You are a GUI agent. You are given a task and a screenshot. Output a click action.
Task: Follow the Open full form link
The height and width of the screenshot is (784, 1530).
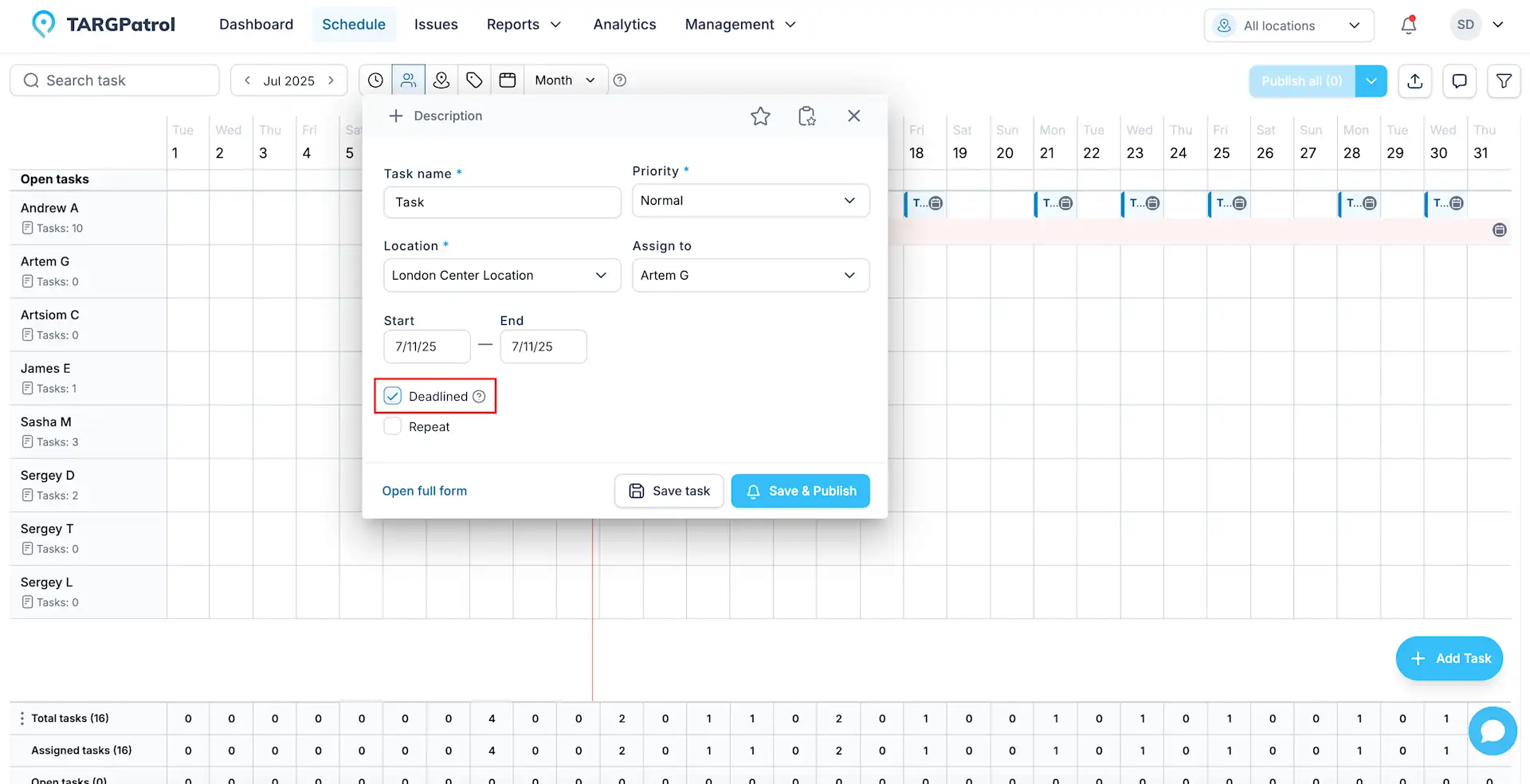(x=425, y=491)
